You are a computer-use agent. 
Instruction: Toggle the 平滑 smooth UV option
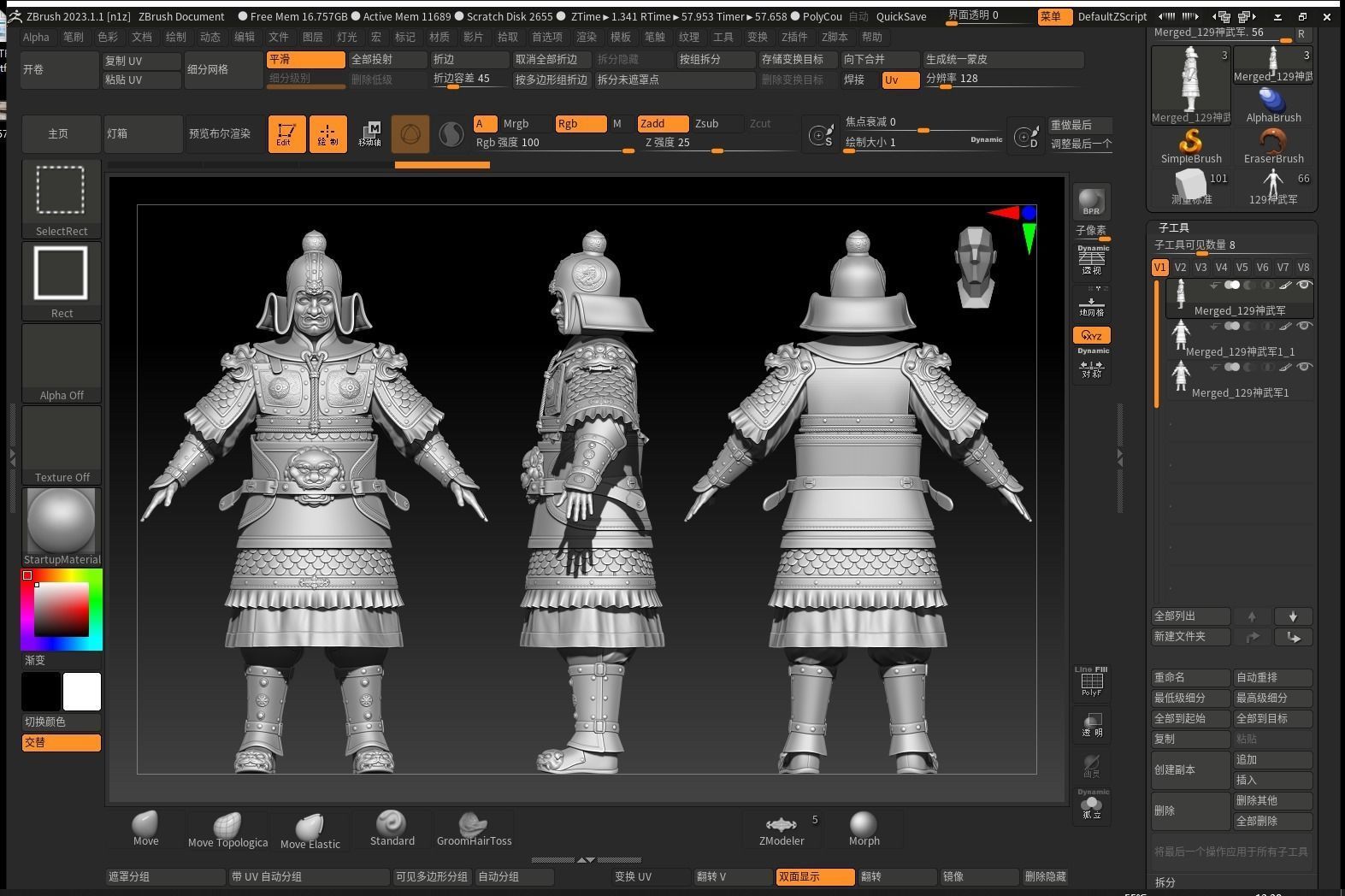(306, 59)
